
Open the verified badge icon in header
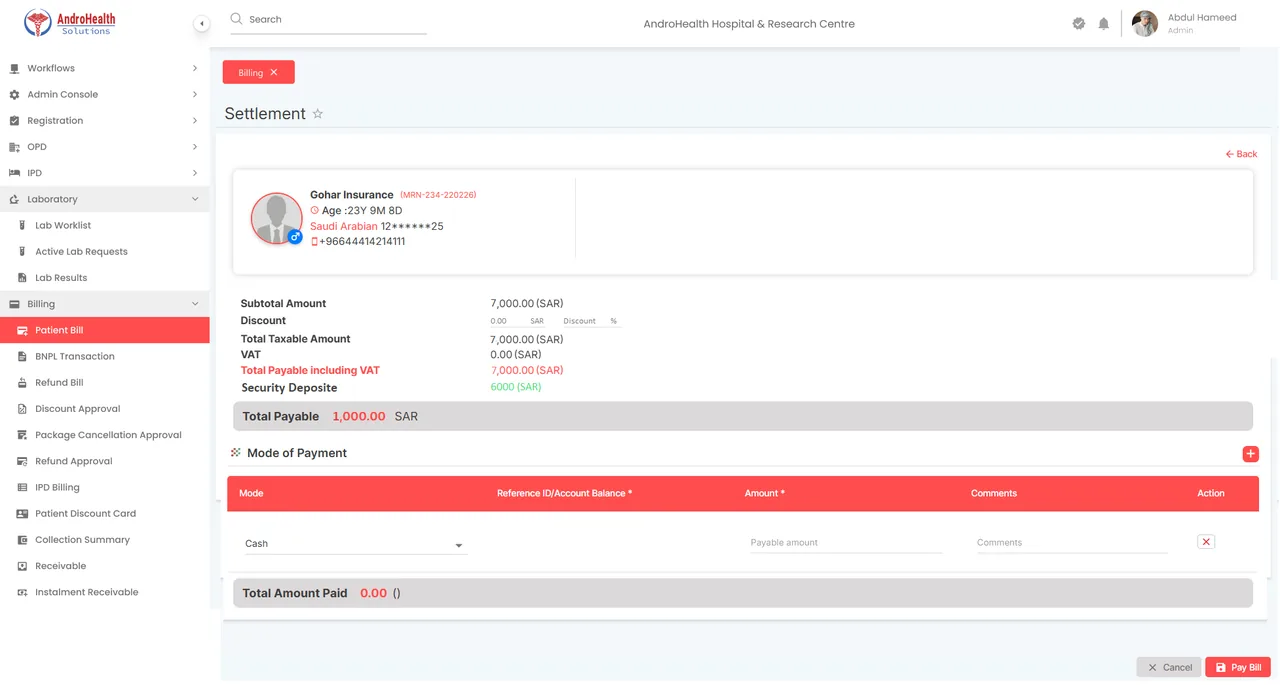(1078, 23)
